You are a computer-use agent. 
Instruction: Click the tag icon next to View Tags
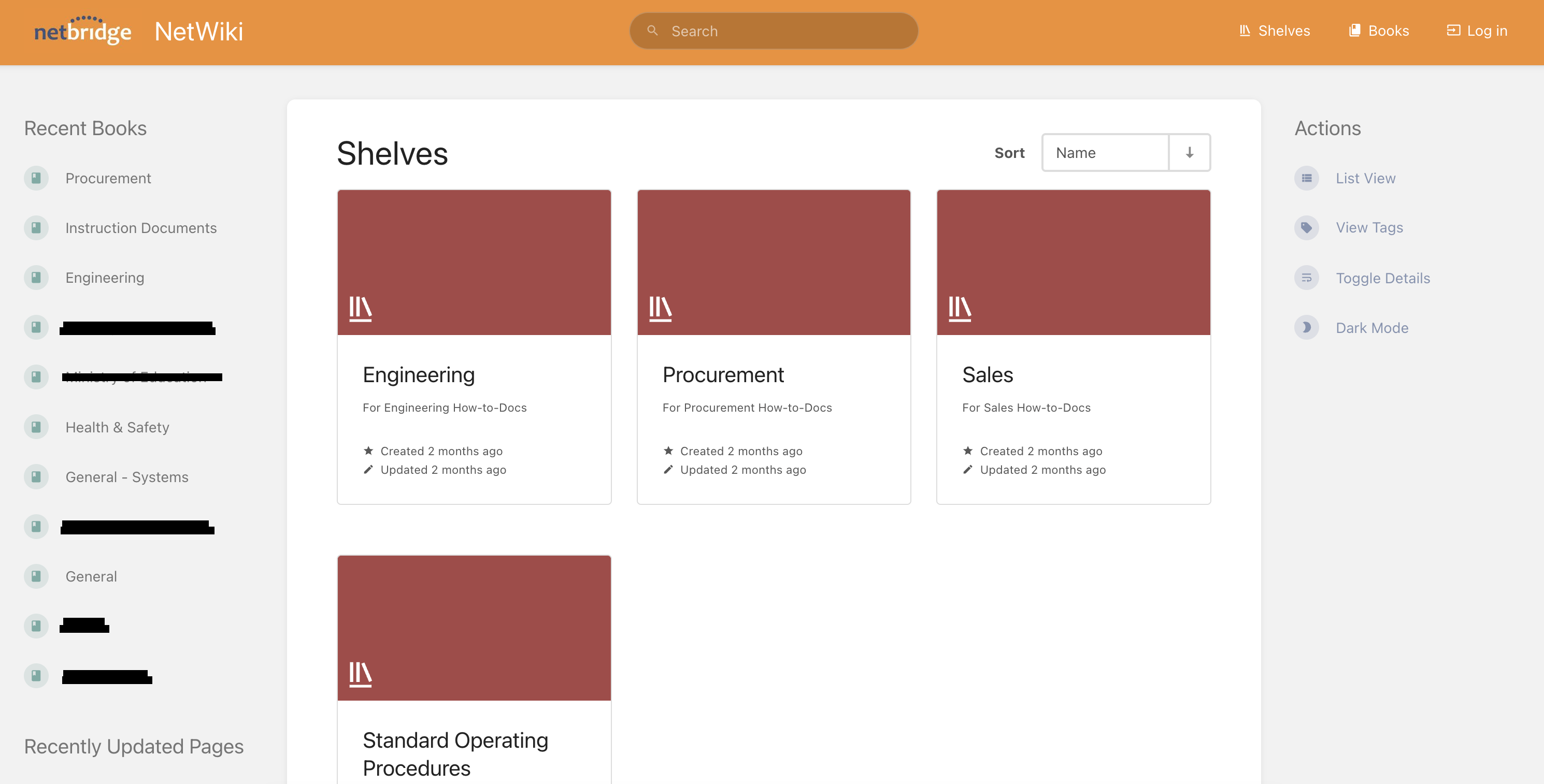pyautogui.click(x=1307, y=228)
